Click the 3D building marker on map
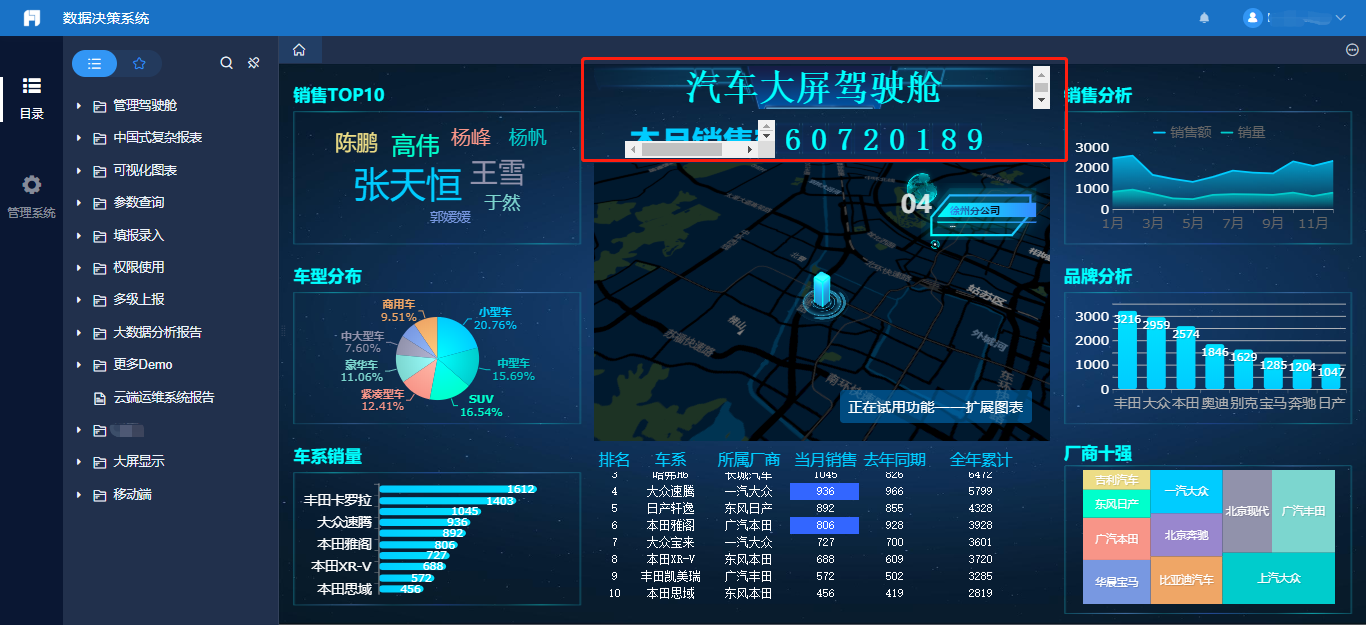The image size is (1366, 625). tap(821, 292)
